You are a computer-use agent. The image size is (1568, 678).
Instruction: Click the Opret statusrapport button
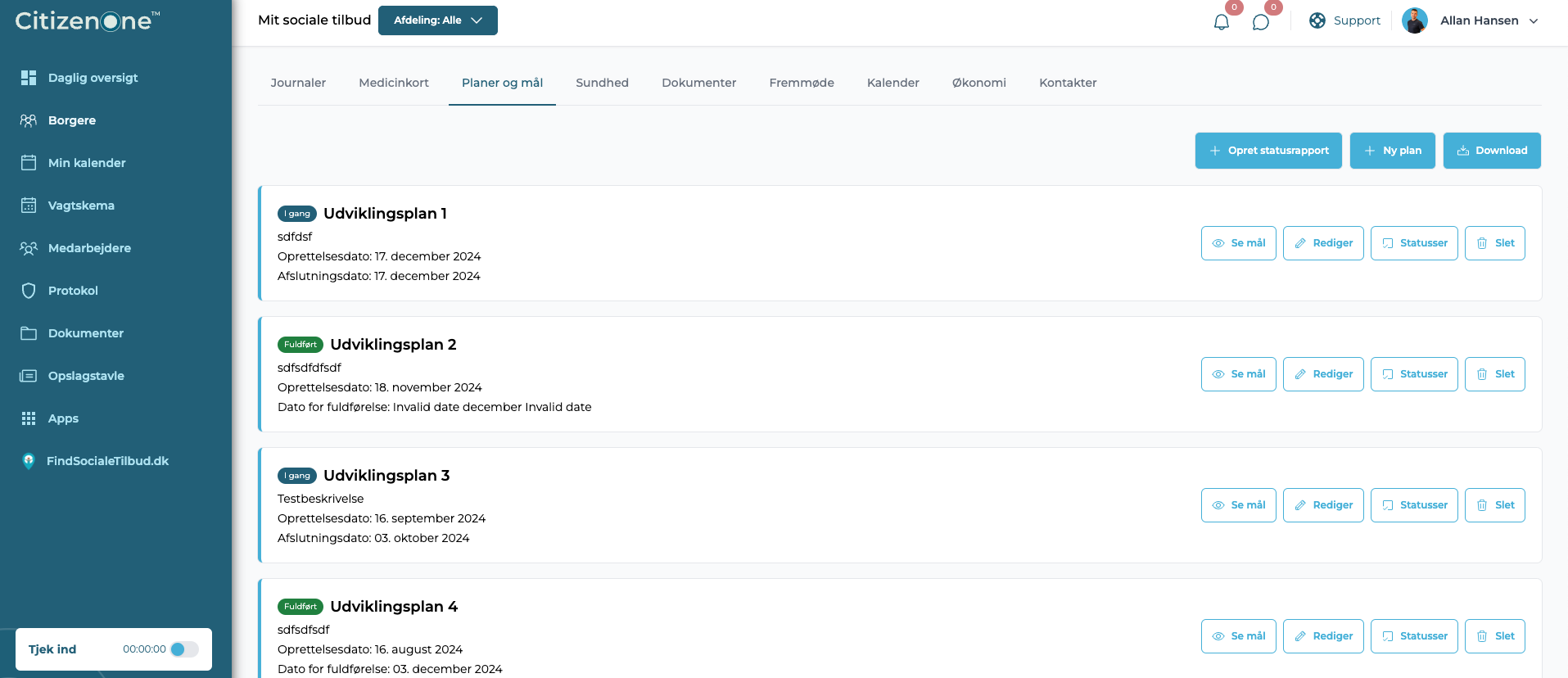(1268, 151)
